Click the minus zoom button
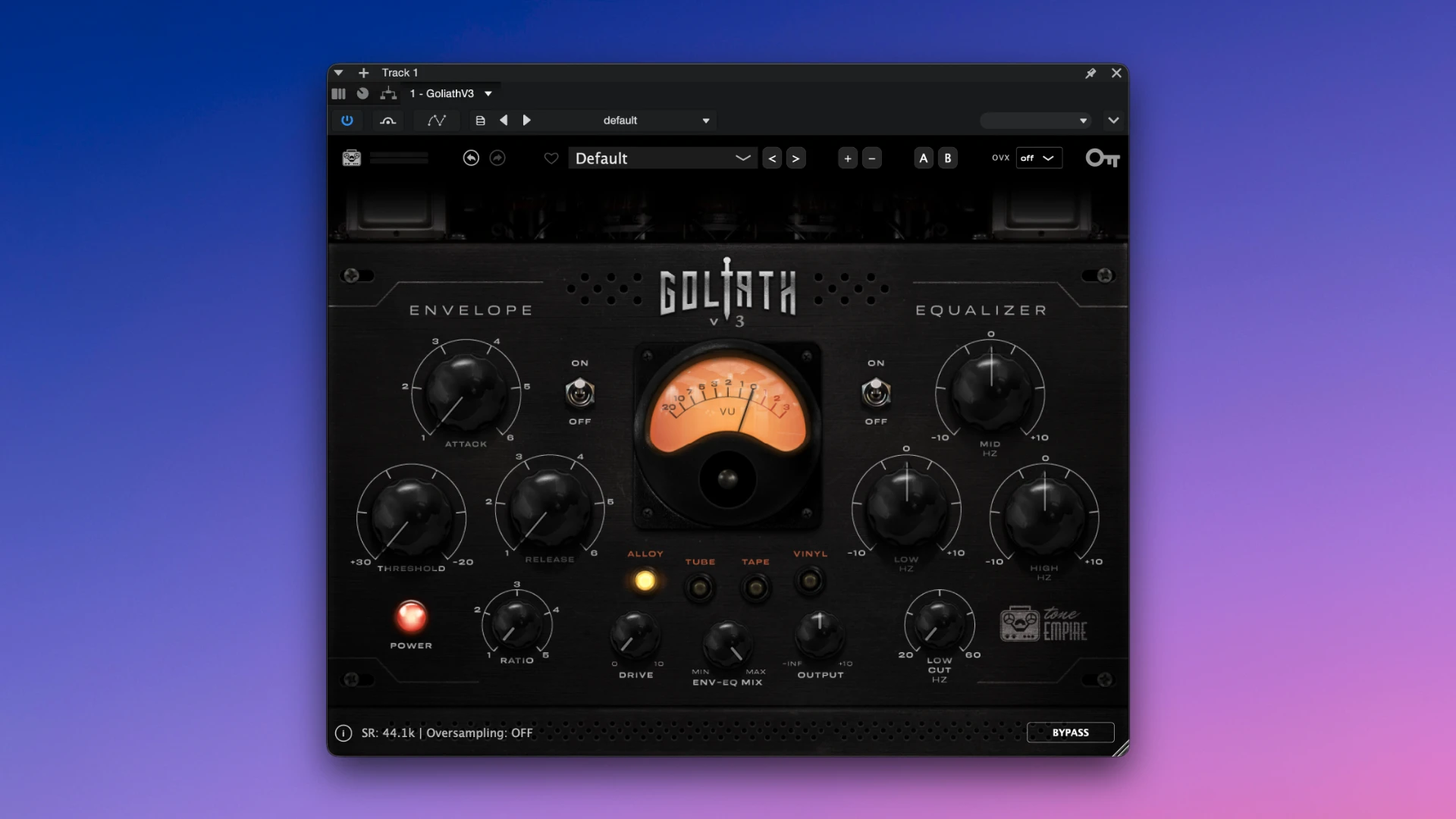The height and width of the screenshot is (819, 1456). pyautogui.click(x=872, y=158)
